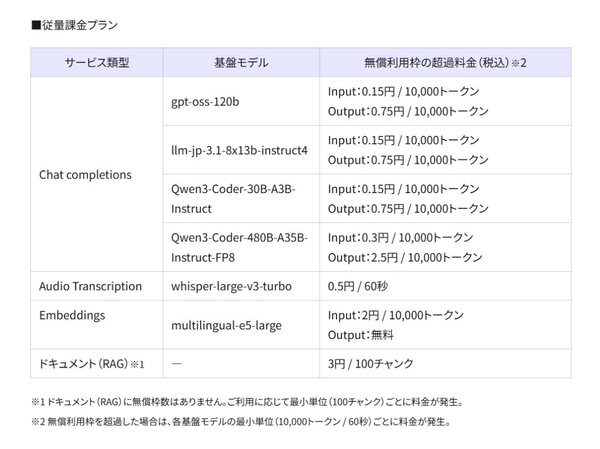Click the ※1 footnote about ドキュメント(RAG)
The image size is (600, 449).
tap(245, 402)
